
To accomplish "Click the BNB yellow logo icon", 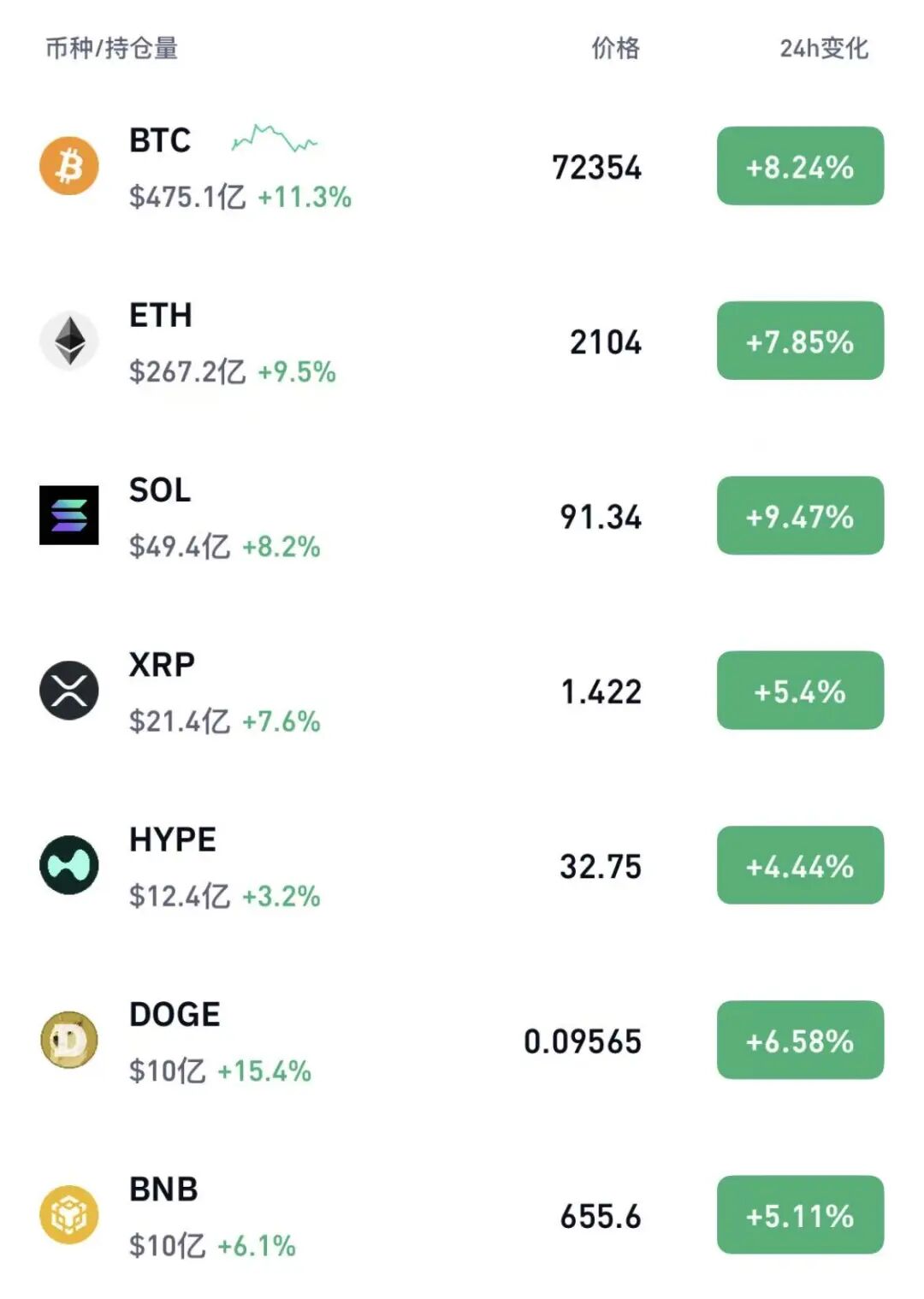I will pos(69,1214).
